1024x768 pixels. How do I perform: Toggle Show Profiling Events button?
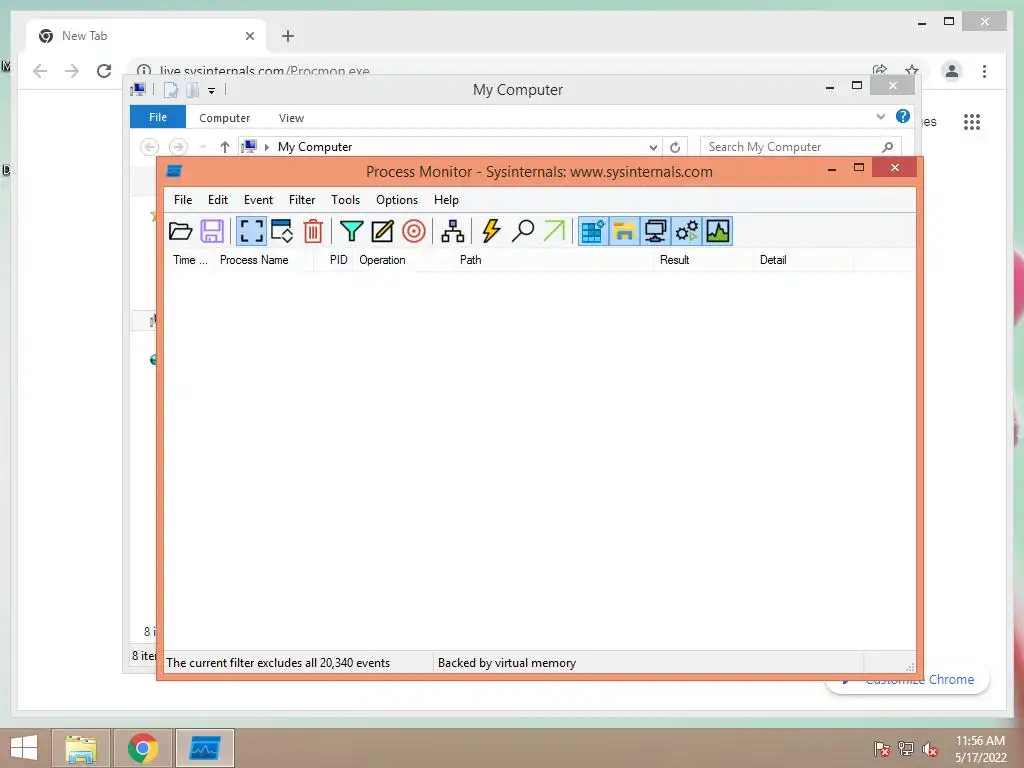(718, 231)
